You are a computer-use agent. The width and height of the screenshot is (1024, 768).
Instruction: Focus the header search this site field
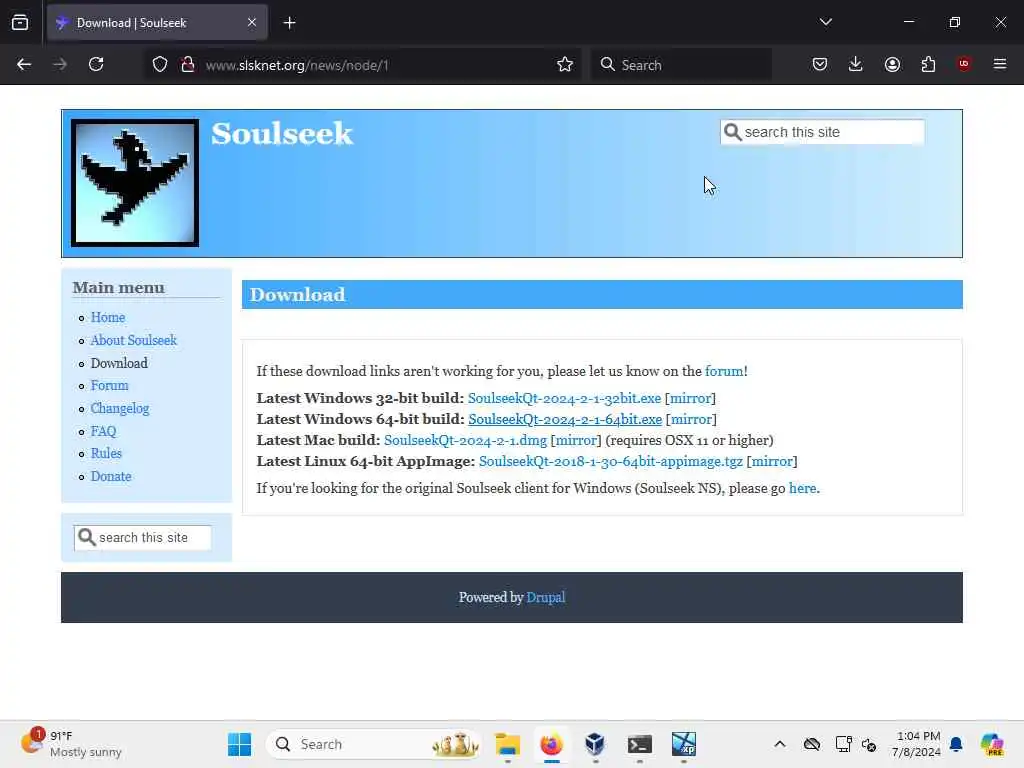(822, 132)
